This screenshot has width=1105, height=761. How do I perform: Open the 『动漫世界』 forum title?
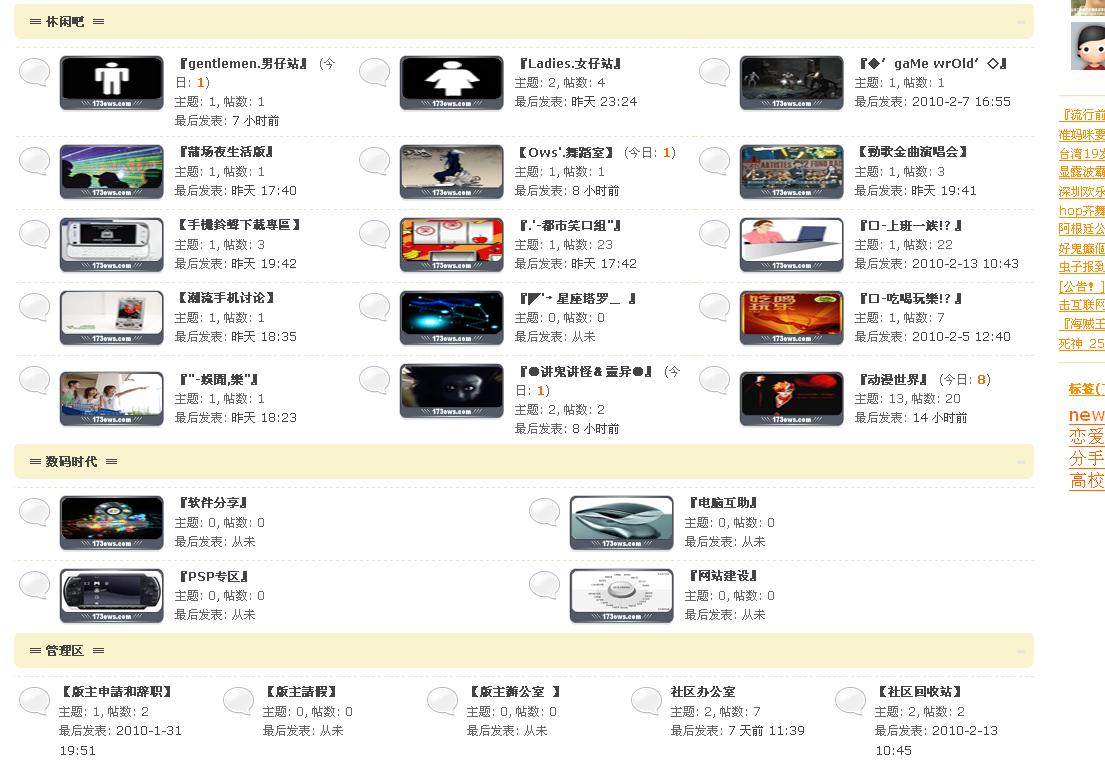(x=894, y=379)
